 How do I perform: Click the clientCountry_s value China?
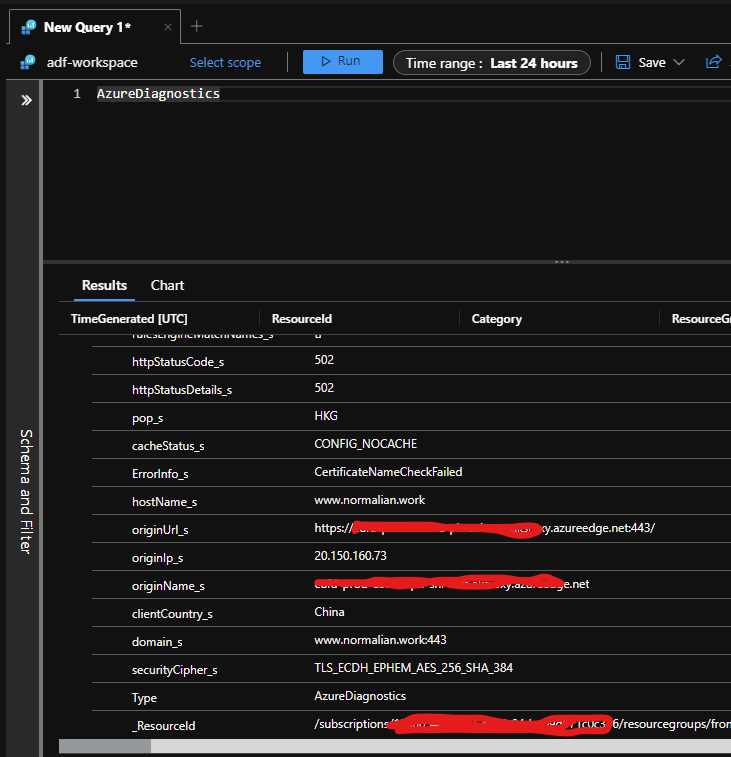point(329,612)
